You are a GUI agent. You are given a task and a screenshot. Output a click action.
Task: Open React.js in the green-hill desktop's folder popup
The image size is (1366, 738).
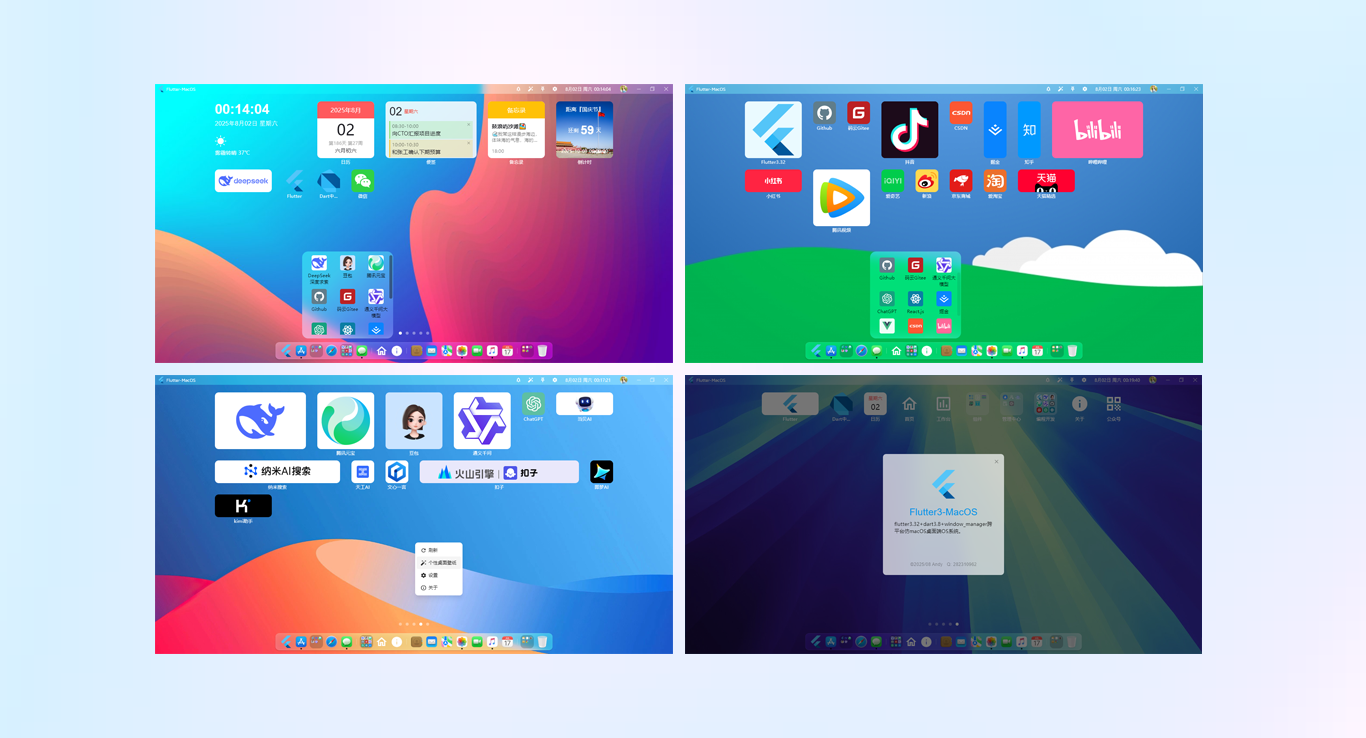click(x=915, y=298)
